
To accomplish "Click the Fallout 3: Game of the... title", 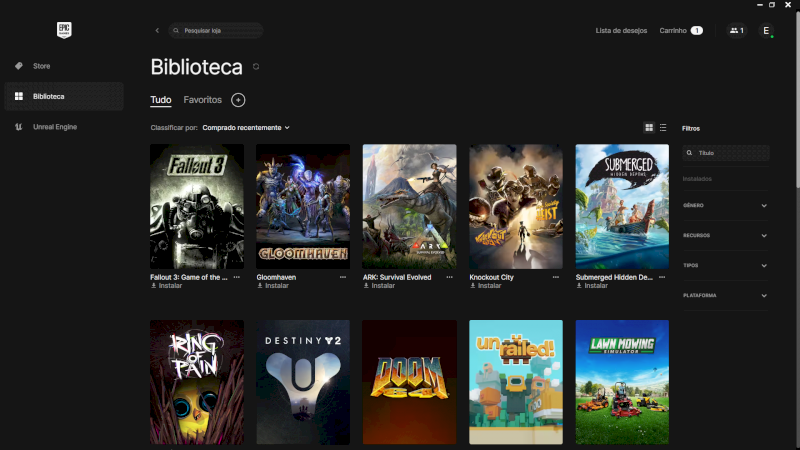I will point(189,277).
